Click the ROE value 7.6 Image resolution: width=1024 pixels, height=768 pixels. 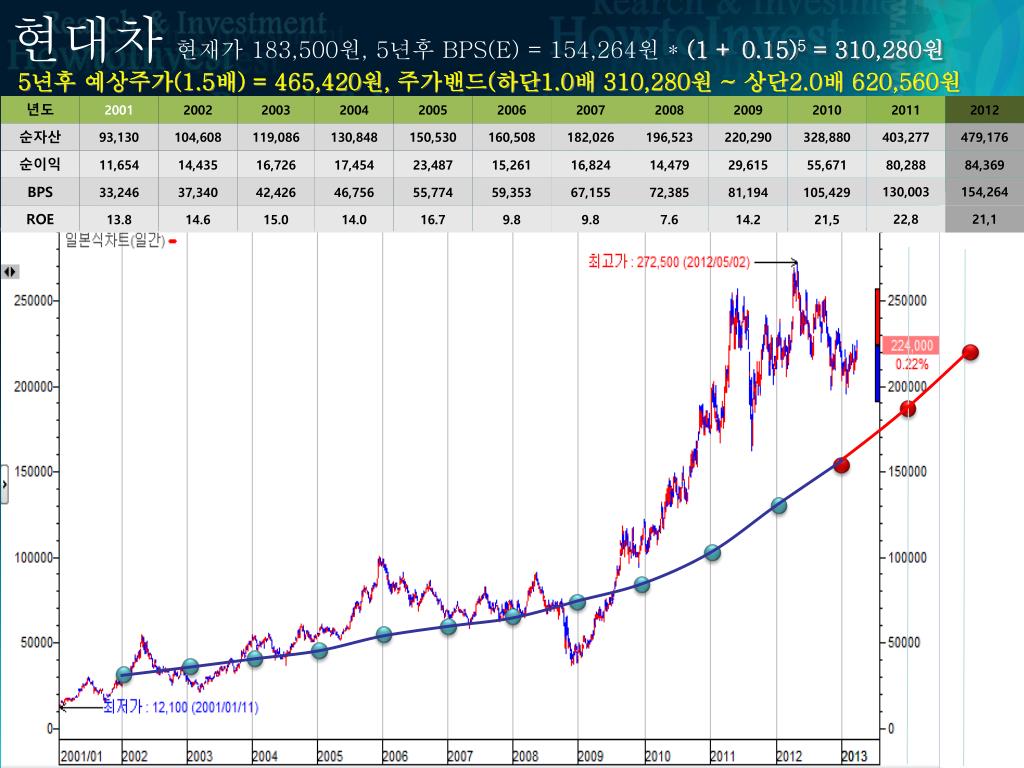[x=669, y=220]
